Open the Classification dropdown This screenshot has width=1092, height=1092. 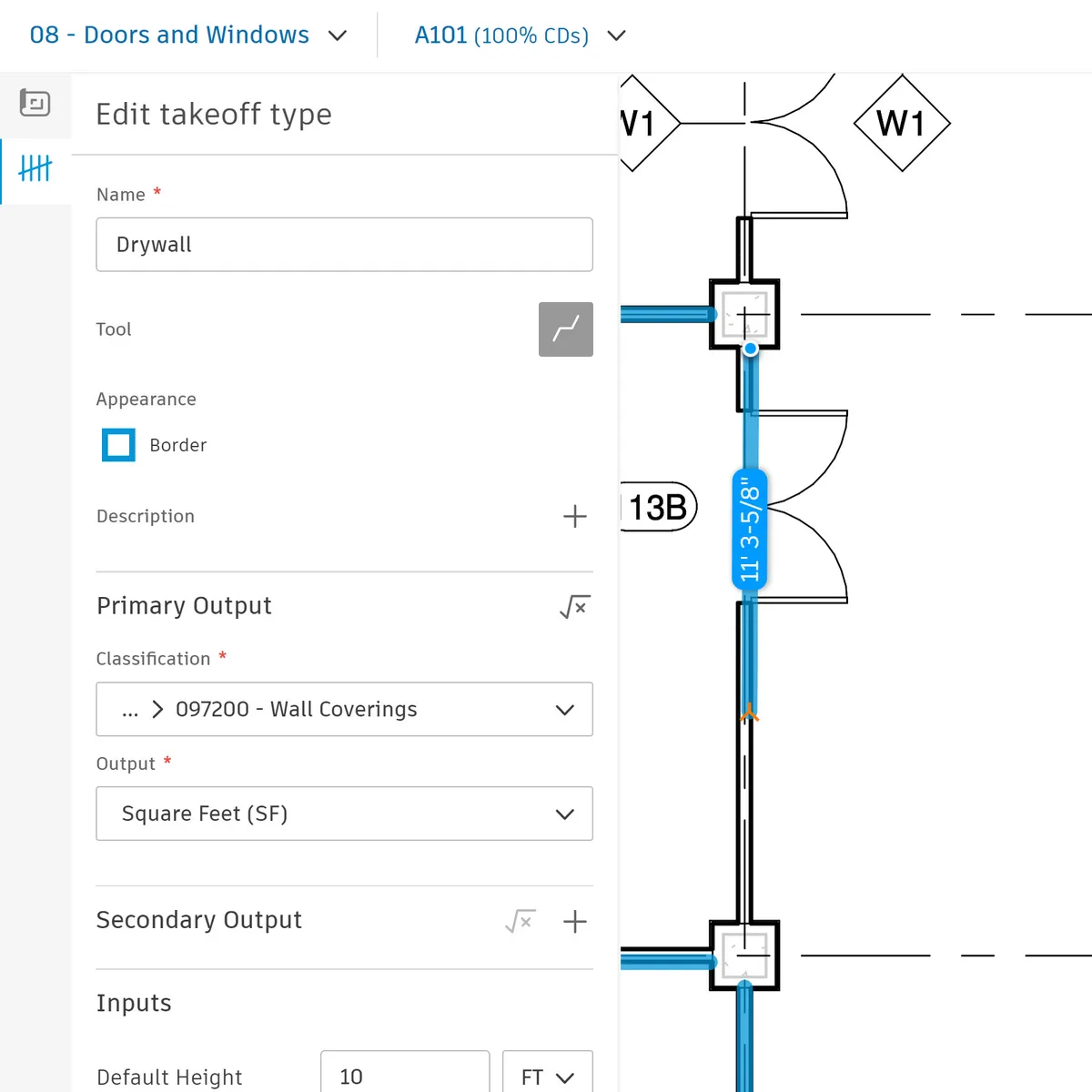click(x=344, y=710)
